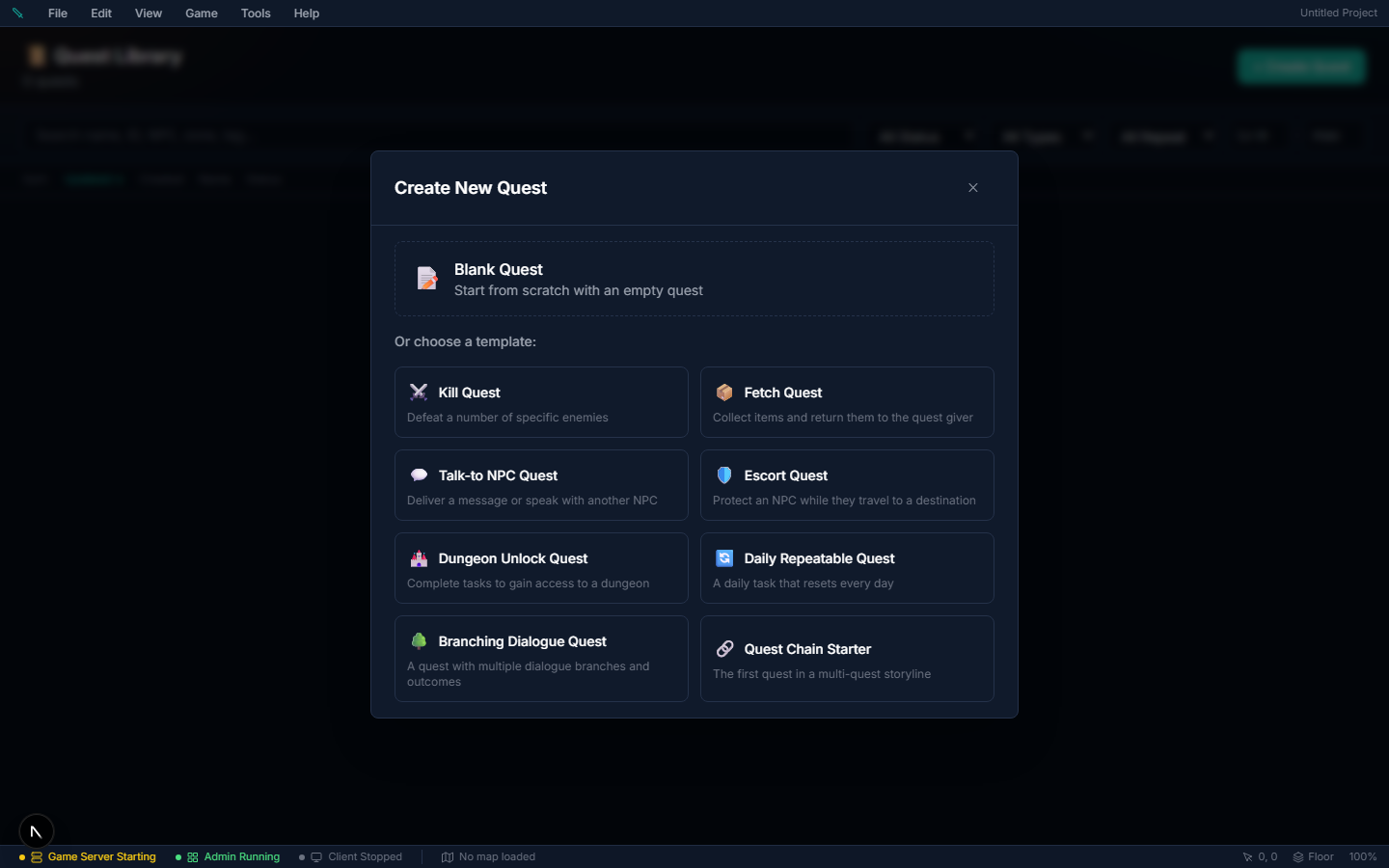Image resolution: width=1389 pixels, height=868 pixels.
Task: Click the Untitled Project title
Action: 1338,13
